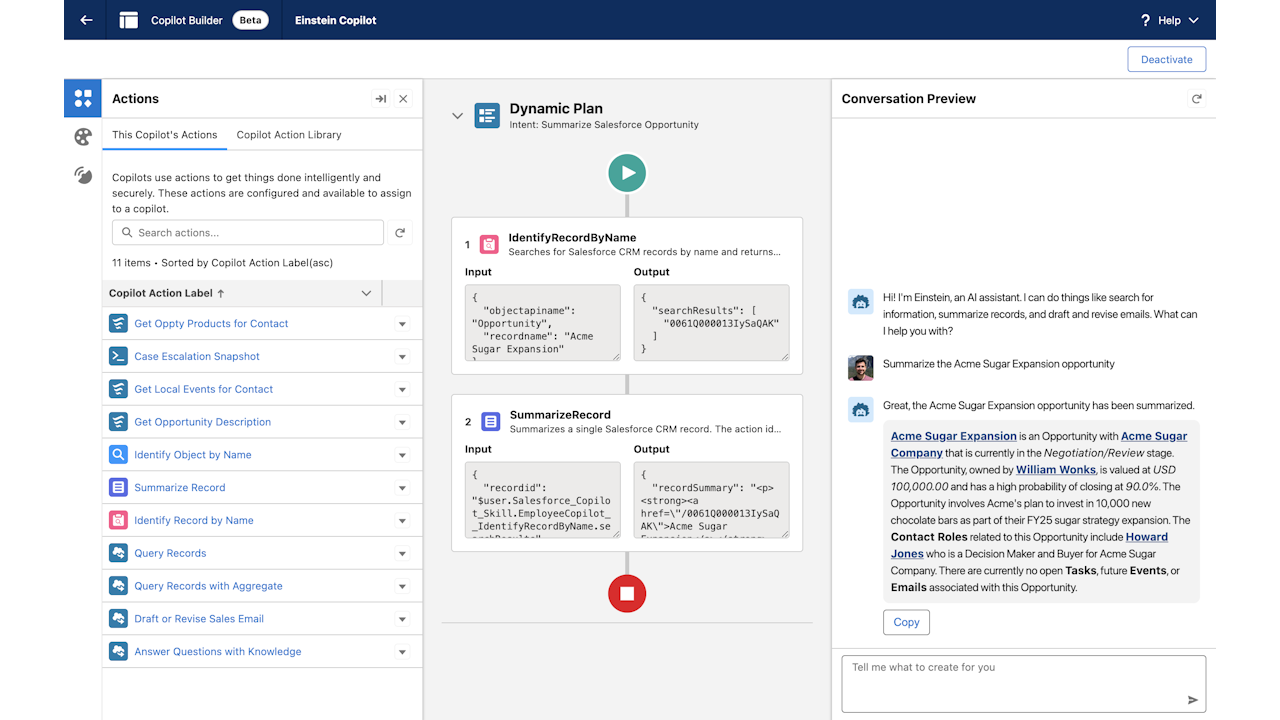Screen dimensions: 1280x720
Task: Click Identify Object by Name search icon
Action: point(118,454)
